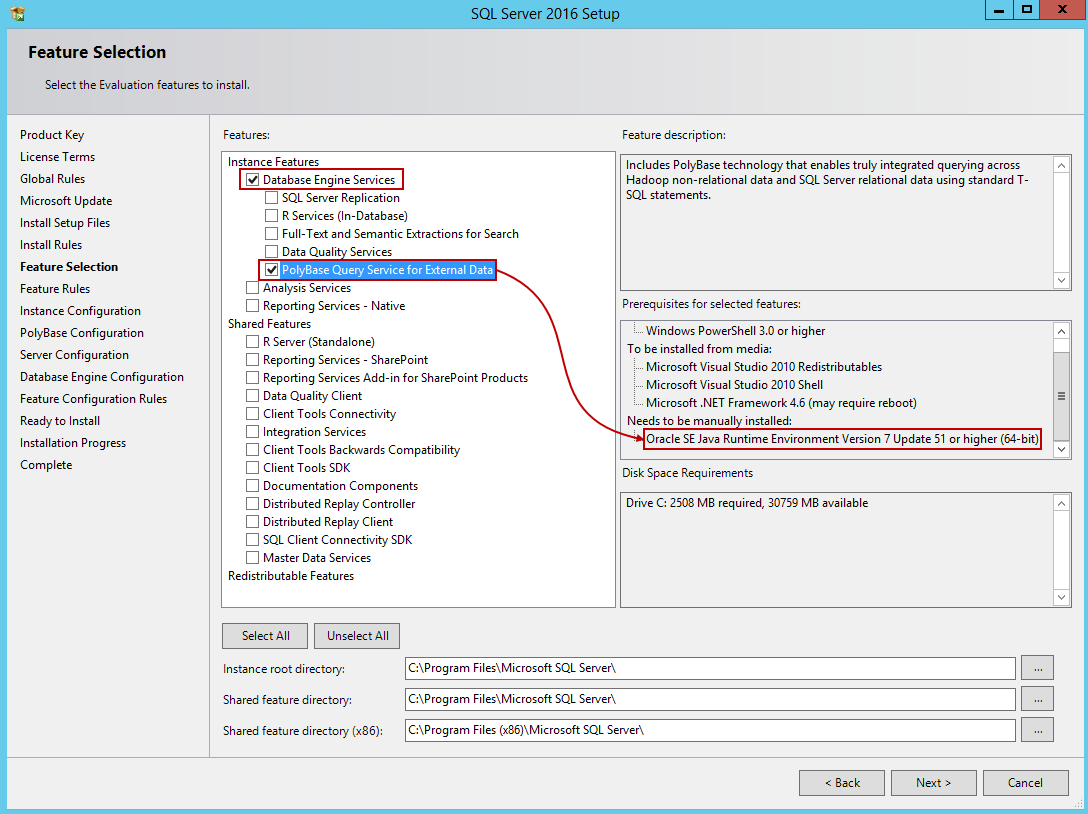Image resolution: width=1088 pixels, height=814 pixels.
Task: Go to Instance Configuration step
Action: pos(80,311)
